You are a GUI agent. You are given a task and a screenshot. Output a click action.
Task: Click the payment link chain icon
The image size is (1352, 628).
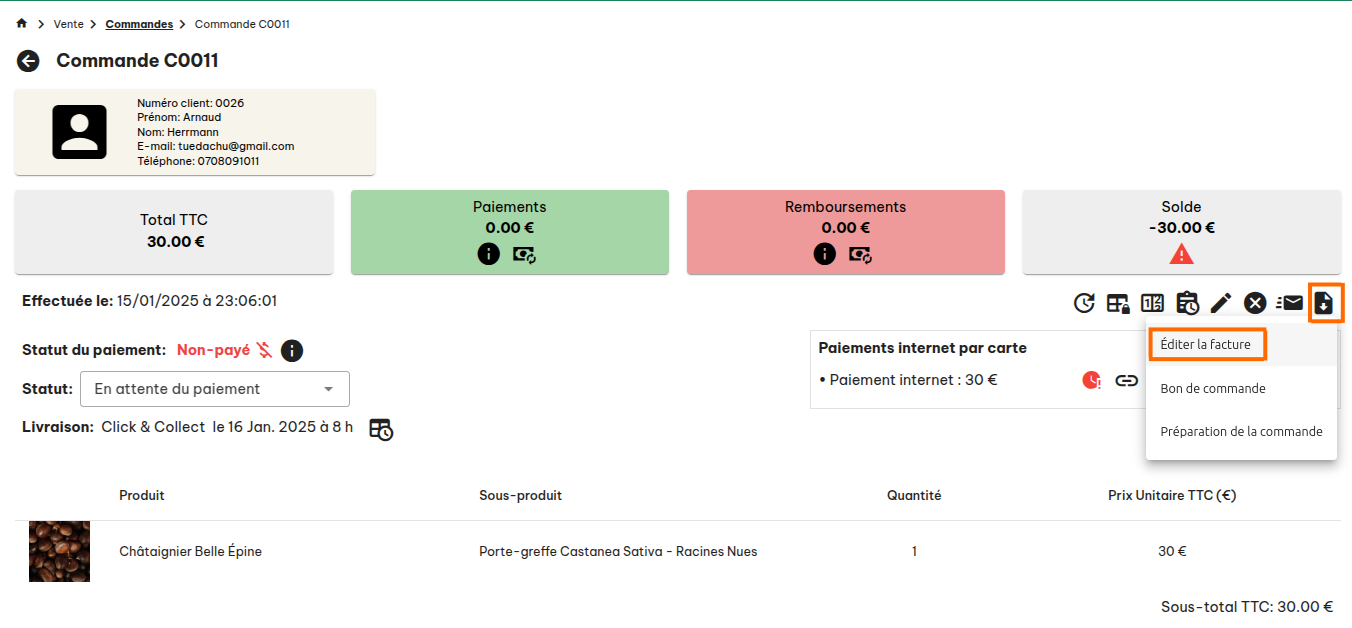pos(1127,380)
